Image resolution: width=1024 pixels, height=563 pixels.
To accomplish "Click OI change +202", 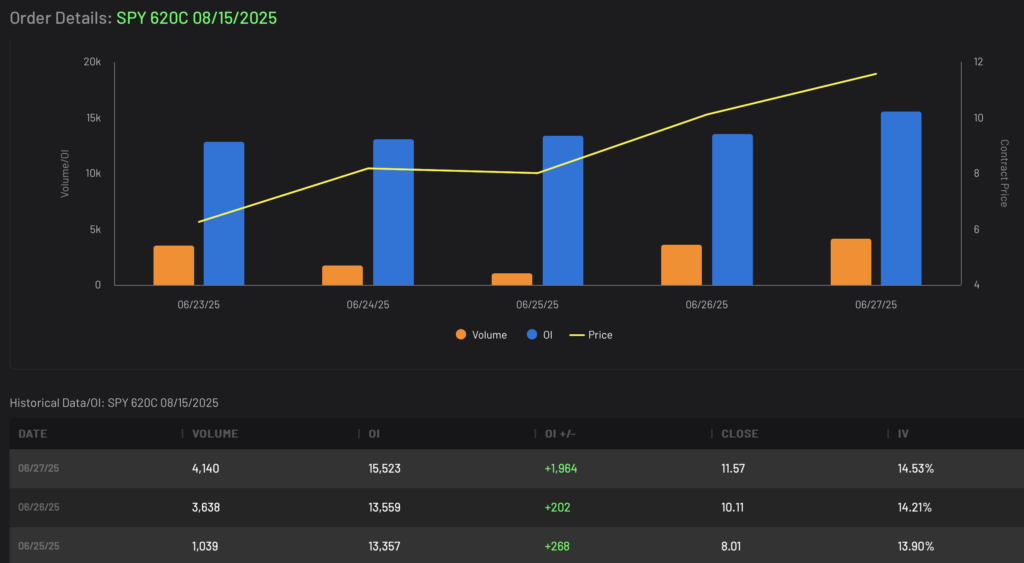I will (558, 507).
